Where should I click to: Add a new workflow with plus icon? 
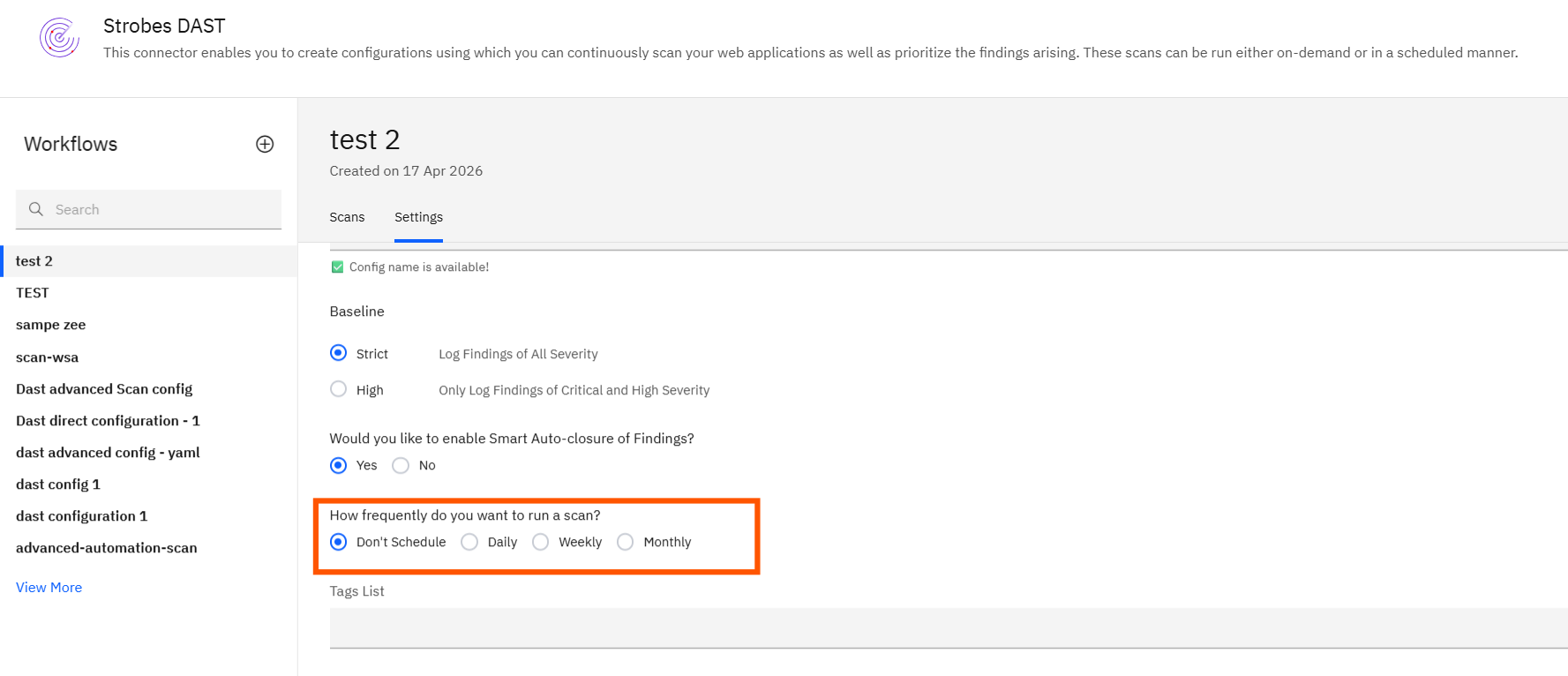point(265,144)
